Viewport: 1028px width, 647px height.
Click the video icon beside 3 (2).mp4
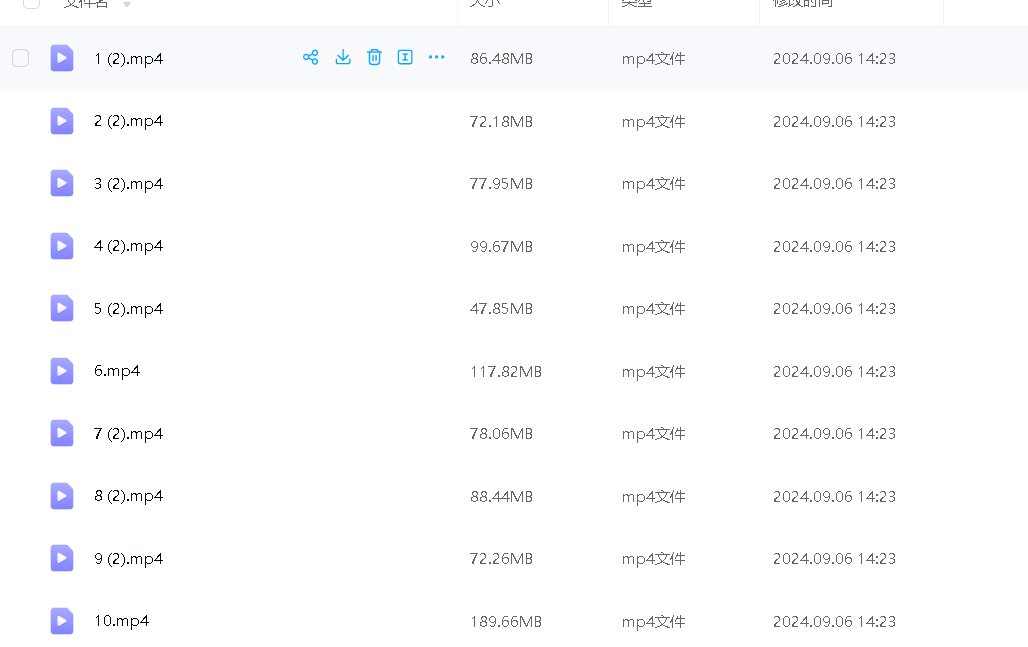tap(62, 183)
